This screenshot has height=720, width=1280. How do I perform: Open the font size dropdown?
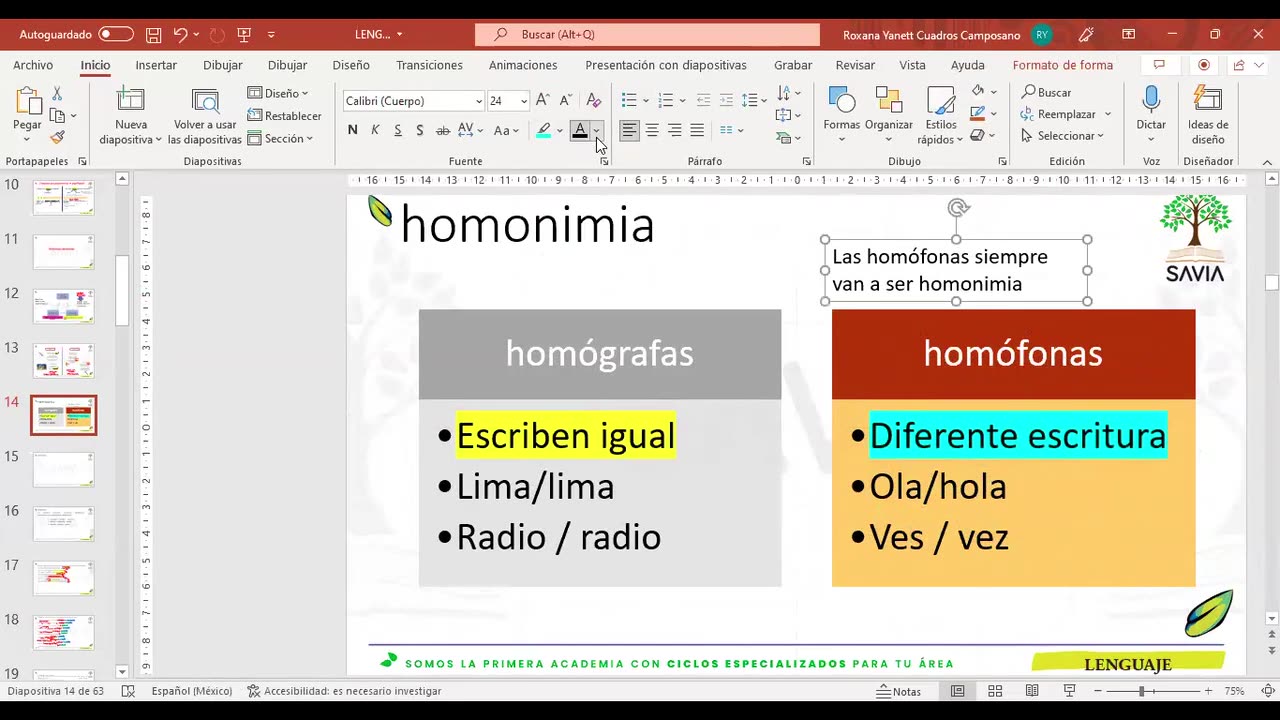pyautogui.click(x=523, y=101)
